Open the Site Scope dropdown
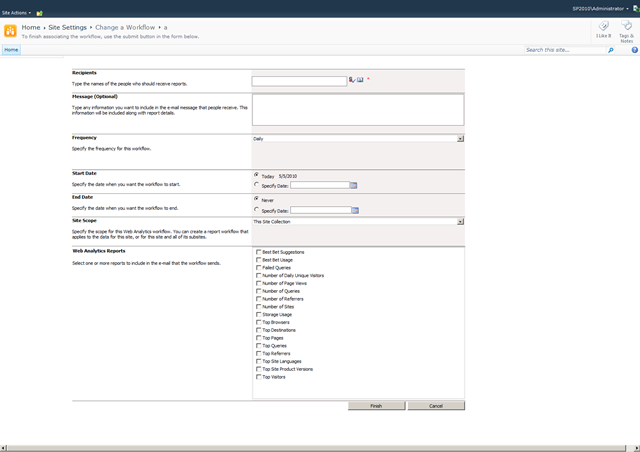This screenshot has height=452, width=640. [358, 222]
